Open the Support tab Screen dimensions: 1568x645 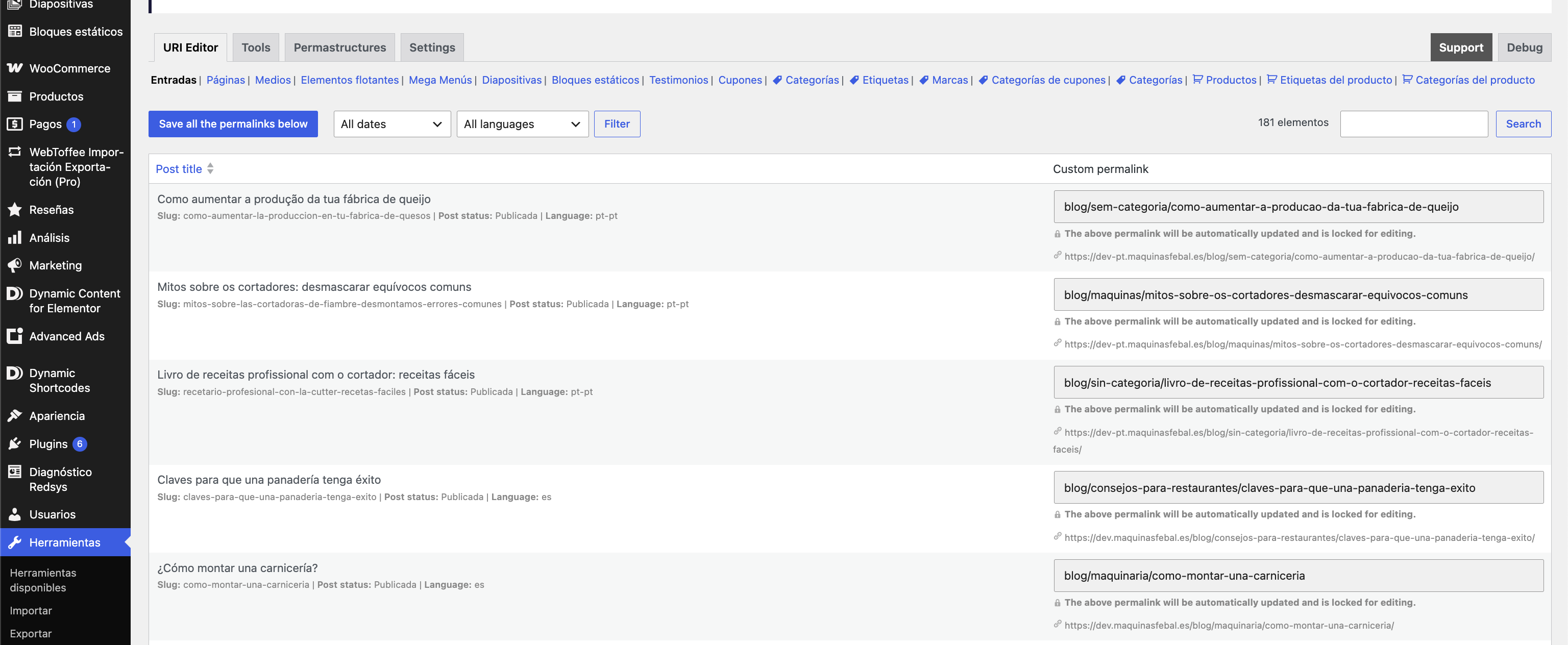click(1461, 47)
